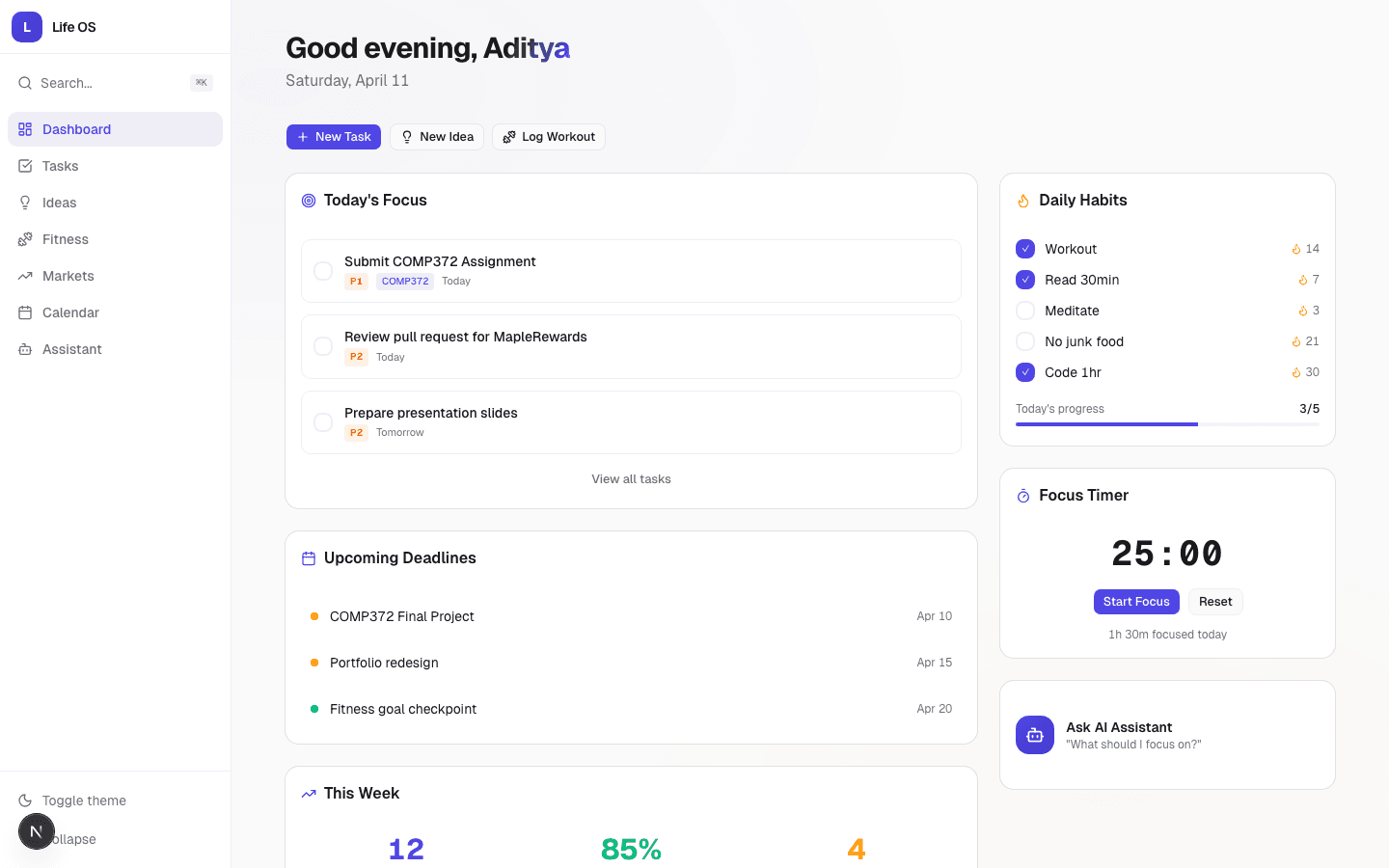Screen dimensions: 1389x868
Task: Toggle theme using the moon icon
Action: point(25,800)
